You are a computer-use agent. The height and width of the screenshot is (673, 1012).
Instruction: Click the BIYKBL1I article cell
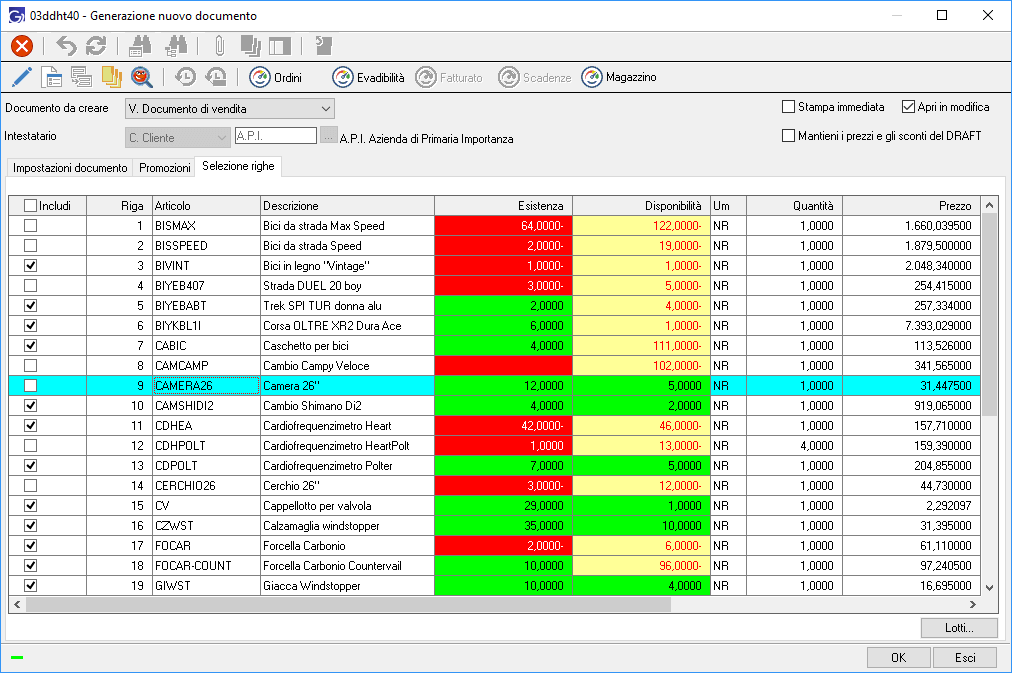206,326
